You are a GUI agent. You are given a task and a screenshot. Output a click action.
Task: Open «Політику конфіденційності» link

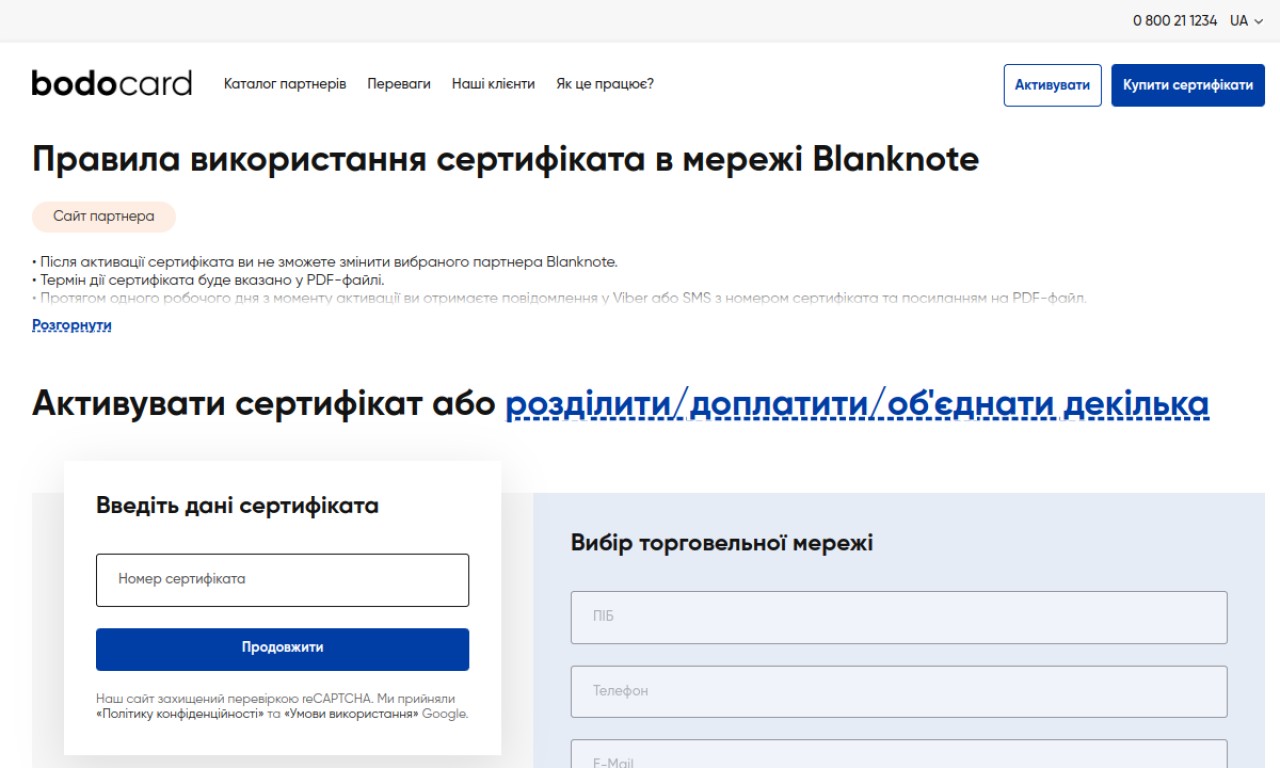(180, 714)
